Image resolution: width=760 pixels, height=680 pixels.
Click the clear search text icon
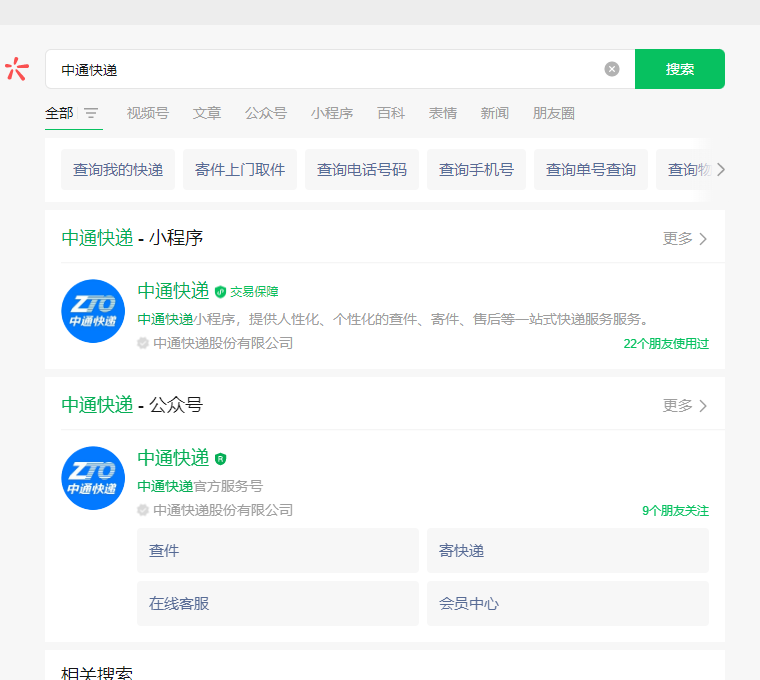click(x=612, y=69)
